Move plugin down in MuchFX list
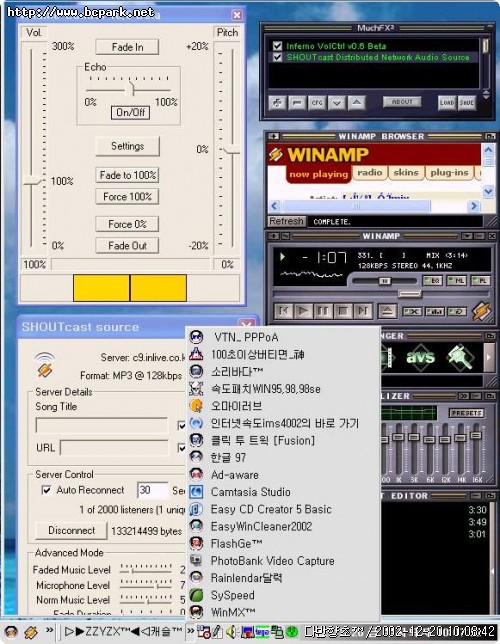 pyautogui.click(x=336, y=102)
